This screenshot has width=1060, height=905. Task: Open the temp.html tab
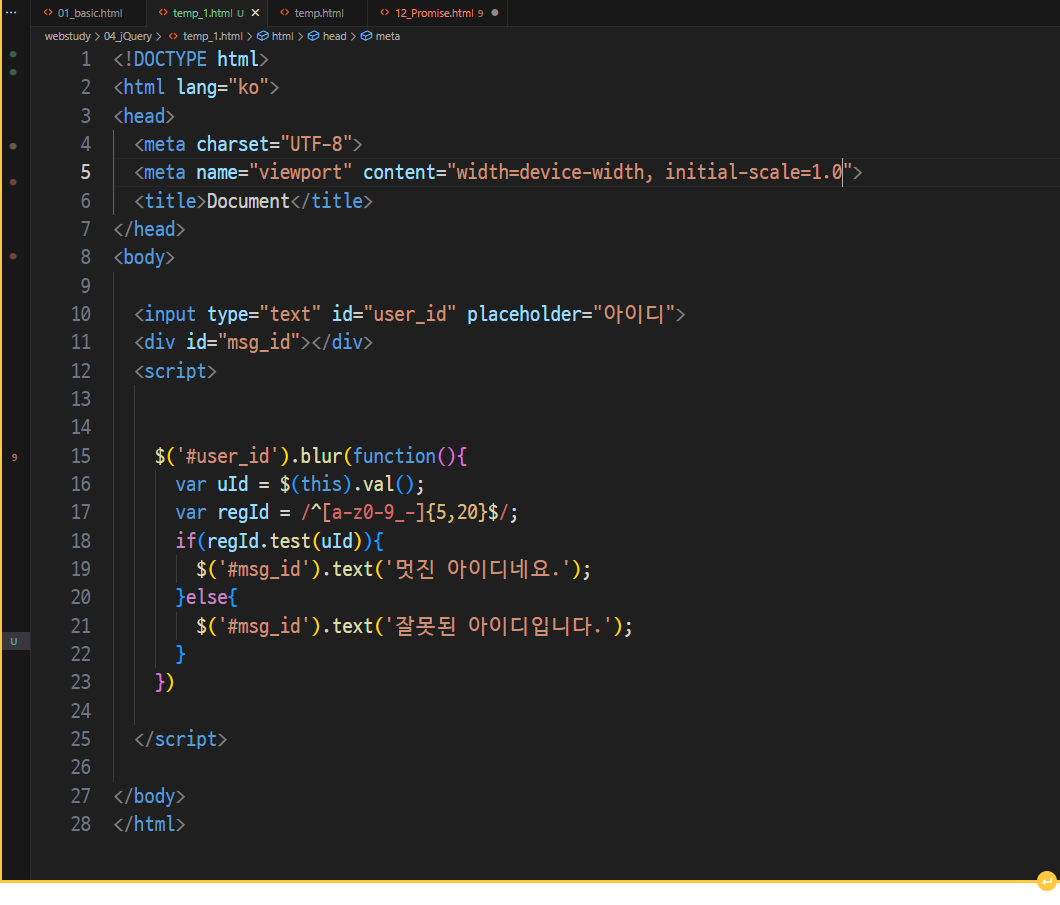tap(318, 13)
